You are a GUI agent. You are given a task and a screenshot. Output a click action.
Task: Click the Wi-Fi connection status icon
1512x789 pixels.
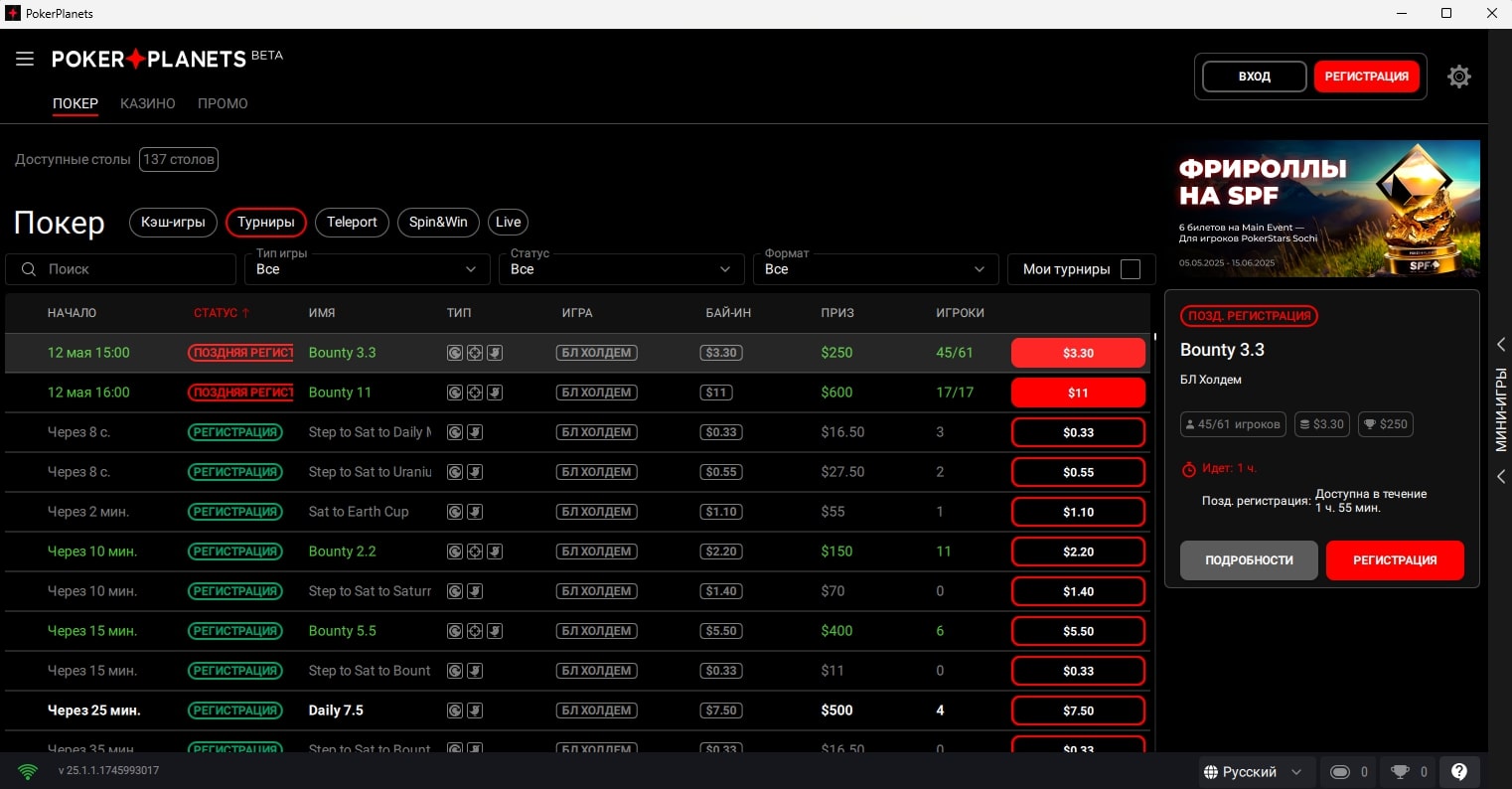(x=28, y=771)
